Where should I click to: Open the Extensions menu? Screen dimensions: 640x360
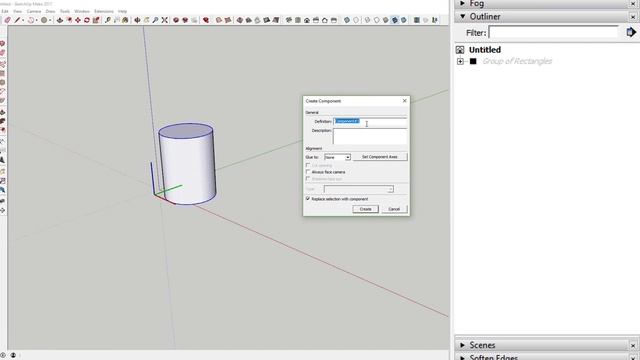pyautogui.click(x=104, y=11)
